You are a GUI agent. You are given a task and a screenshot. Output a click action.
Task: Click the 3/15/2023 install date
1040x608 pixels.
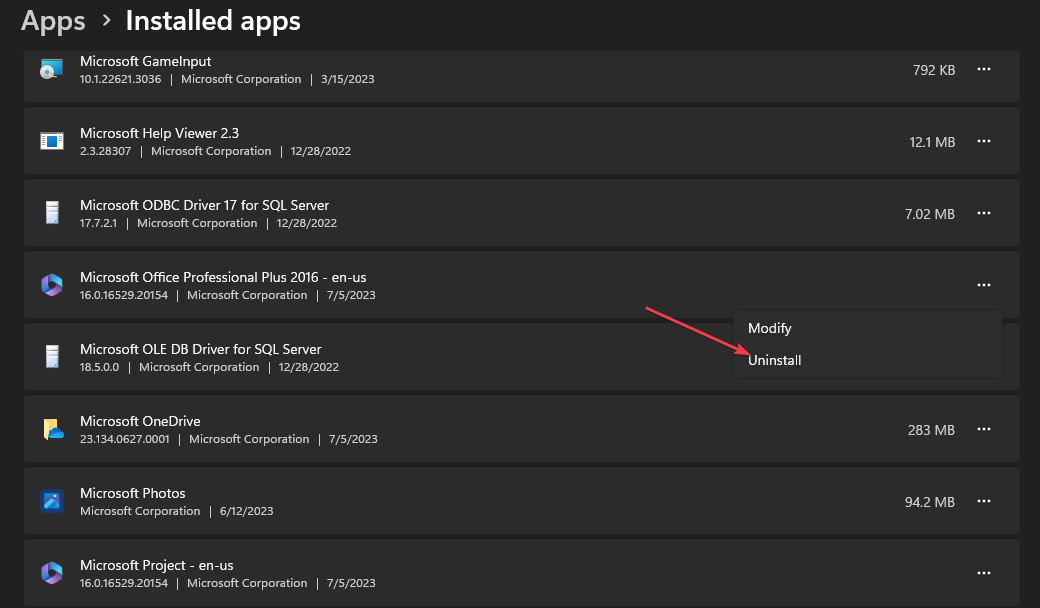coord(348,79)
